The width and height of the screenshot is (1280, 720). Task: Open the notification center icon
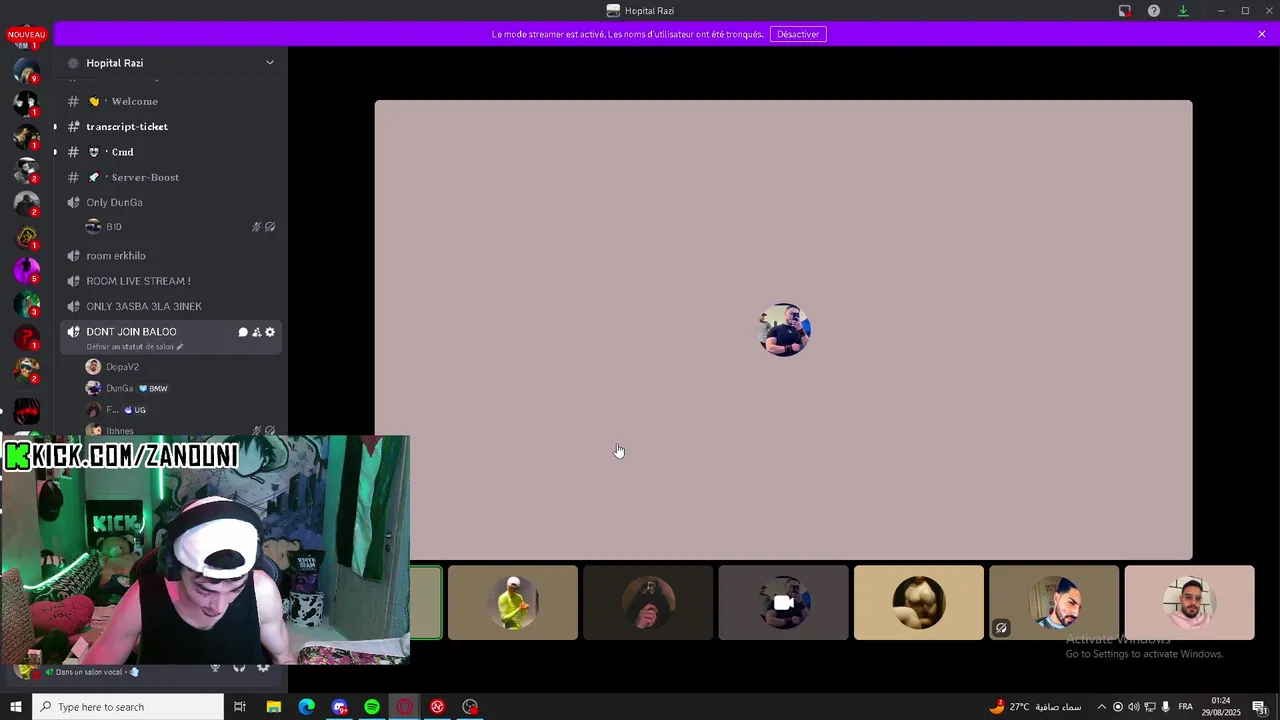1261,707
